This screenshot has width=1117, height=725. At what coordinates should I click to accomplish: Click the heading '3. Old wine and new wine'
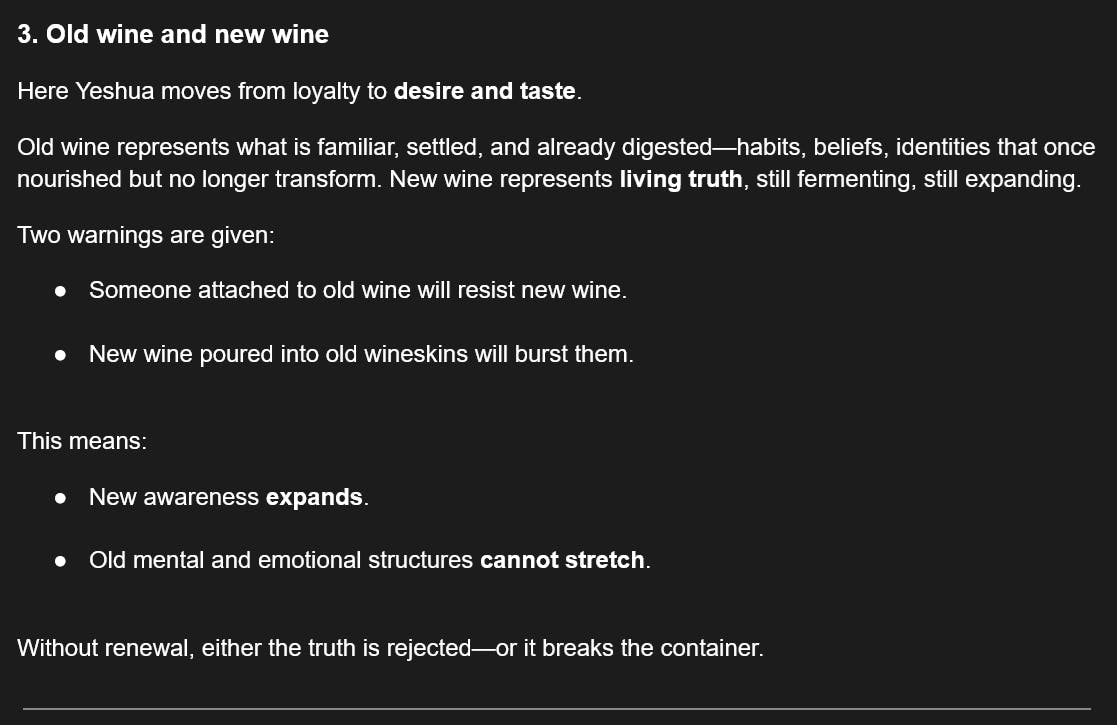pyautogui.click(x=173, y=34)
